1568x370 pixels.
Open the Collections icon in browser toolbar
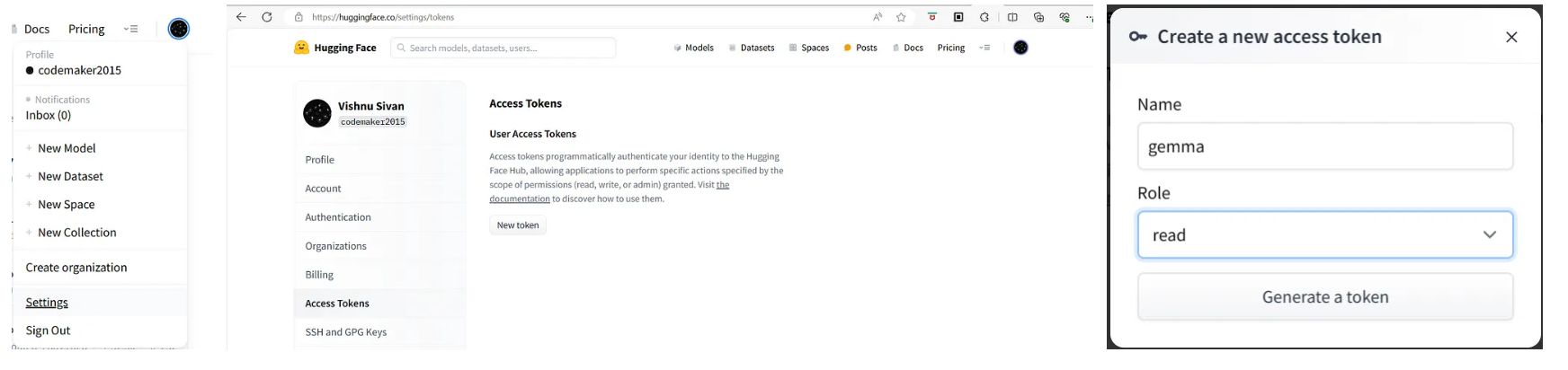point(1038,17)
